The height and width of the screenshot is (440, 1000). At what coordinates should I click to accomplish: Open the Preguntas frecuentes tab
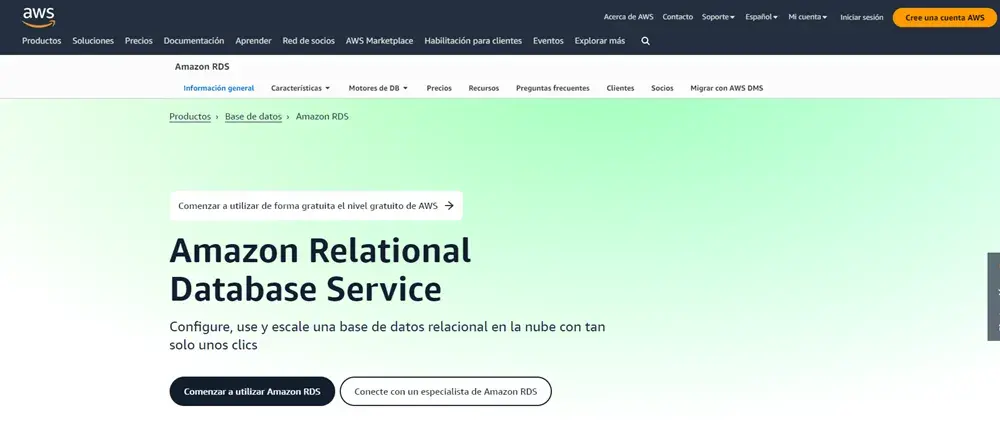(x=552, y=88)
